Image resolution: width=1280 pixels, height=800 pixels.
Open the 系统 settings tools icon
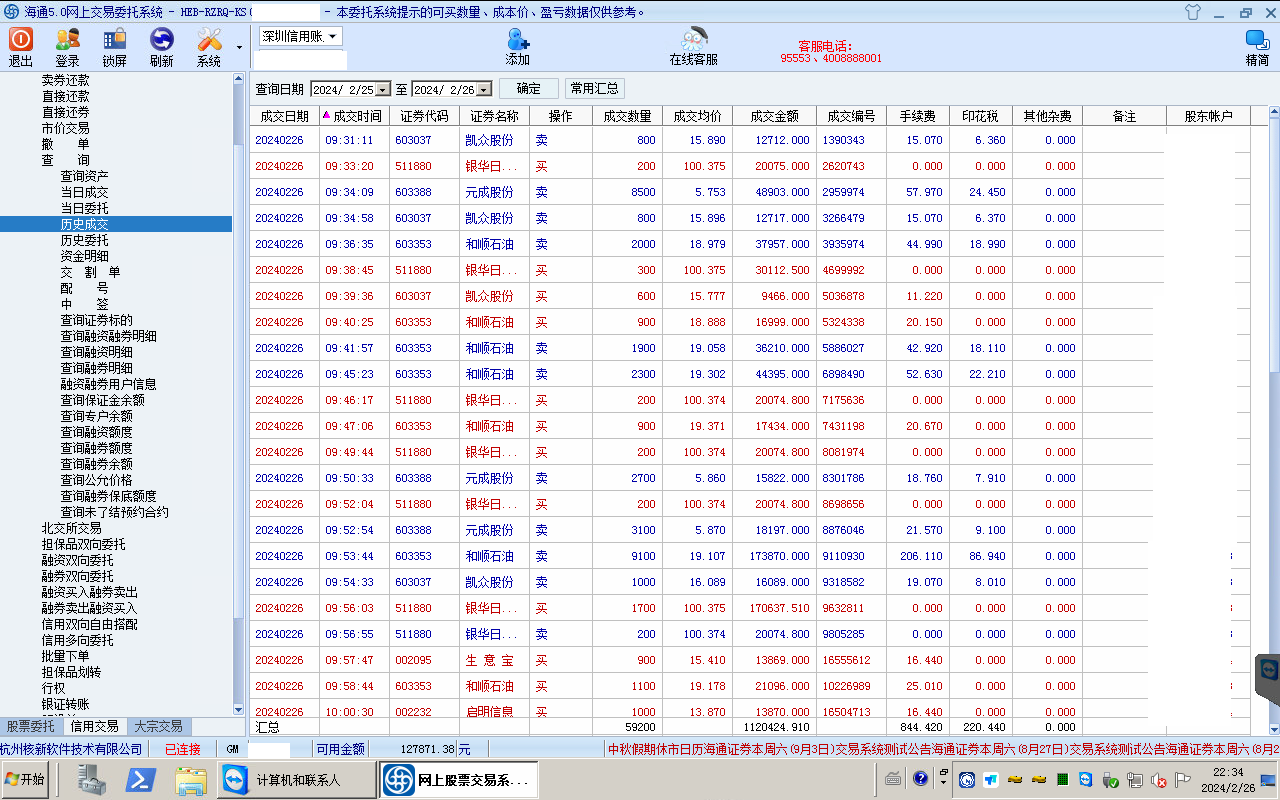209,40
